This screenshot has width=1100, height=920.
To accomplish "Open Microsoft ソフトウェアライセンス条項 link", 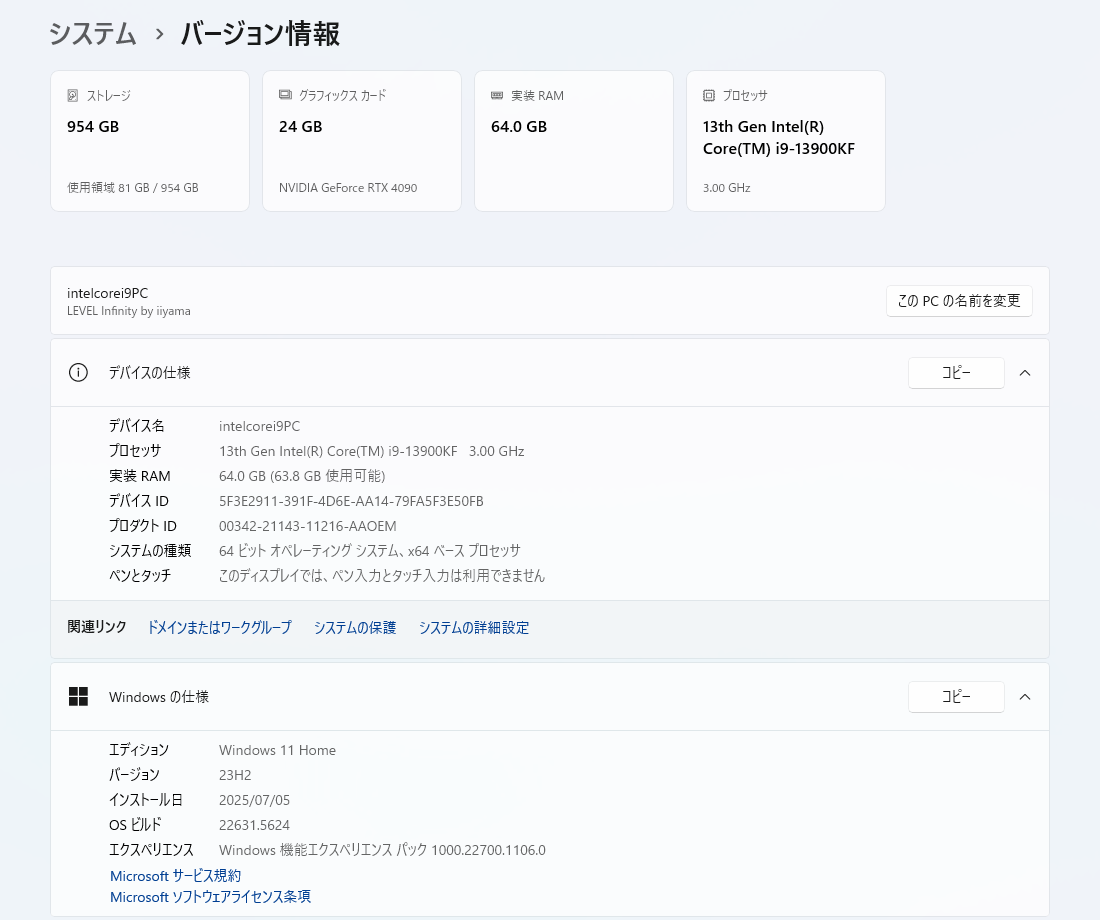I will coord(210,897).
